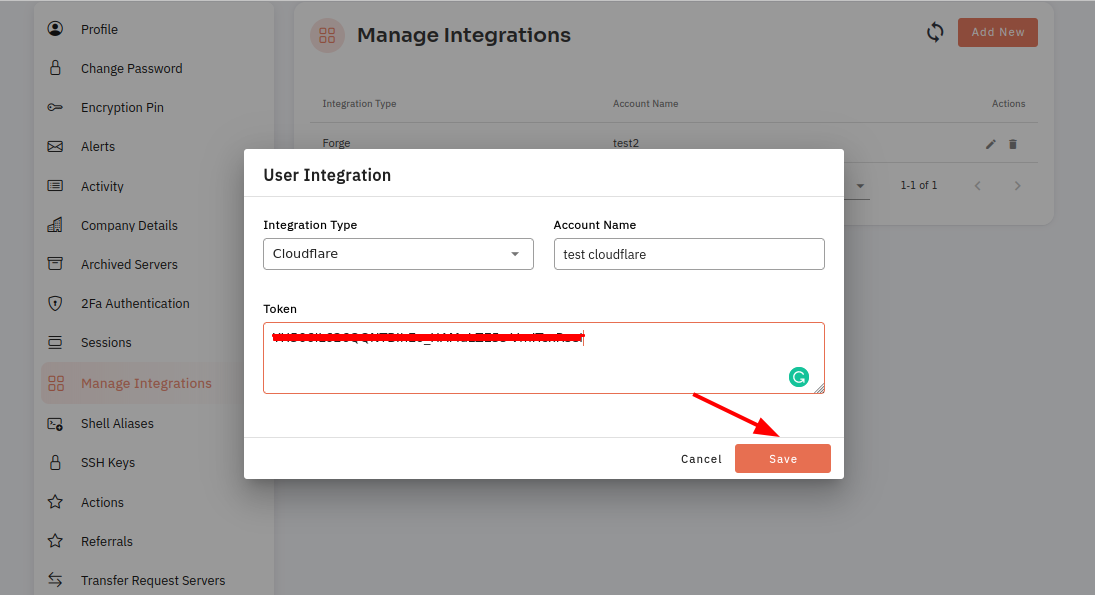Click the Sessions icon in sidebar
The height and width of the screenshot is (595, 1095).
[55, 342]
